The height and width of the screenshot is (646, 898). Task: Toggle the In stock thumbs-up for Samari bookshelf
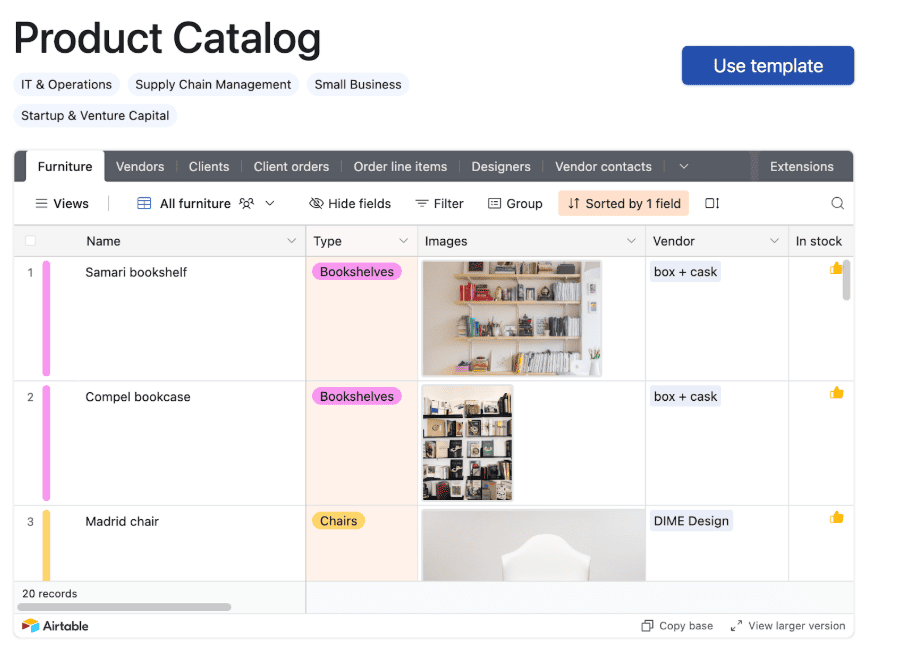836,268
